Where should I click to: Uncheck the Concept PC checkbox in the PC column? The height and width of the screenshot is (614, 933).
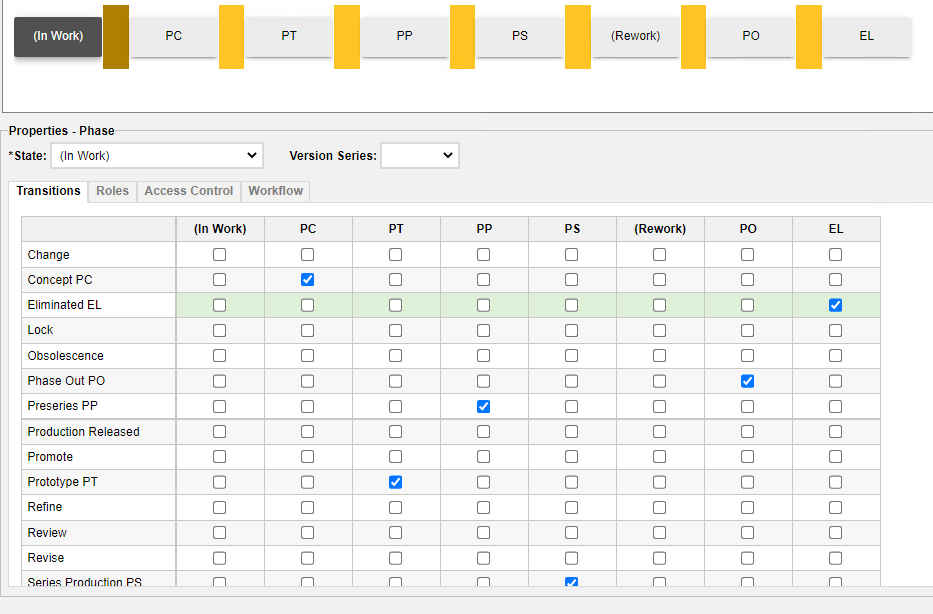tap(307, 279)
